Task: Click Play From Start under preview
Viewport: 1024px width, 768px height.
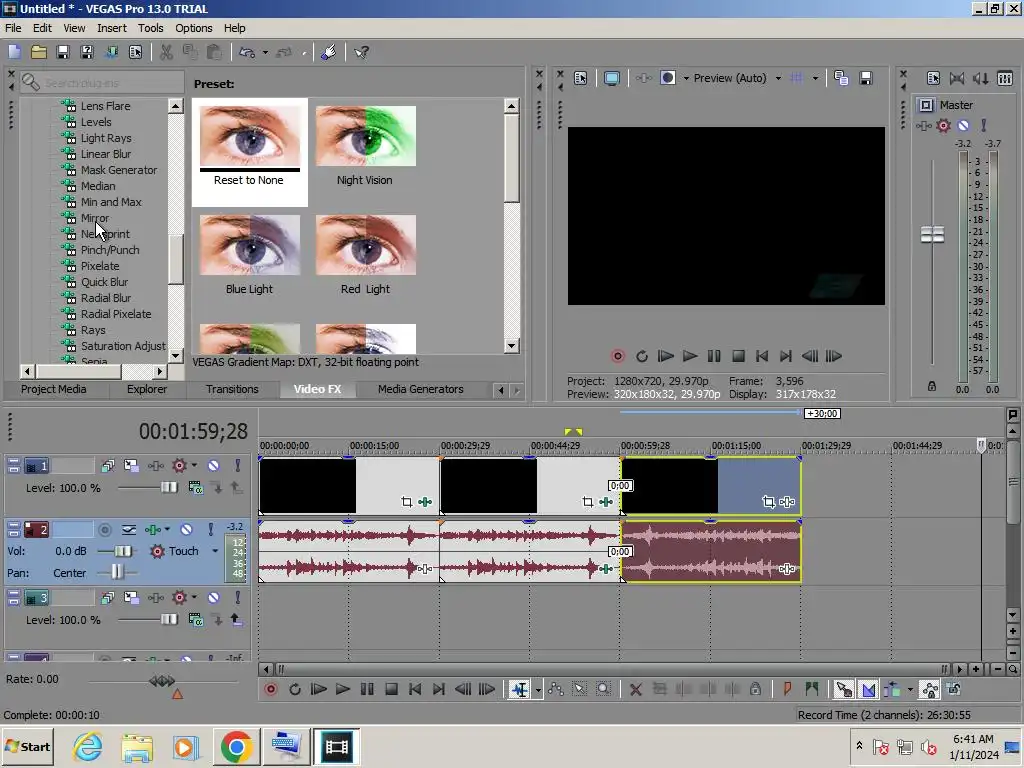Action: coord(665,356)
